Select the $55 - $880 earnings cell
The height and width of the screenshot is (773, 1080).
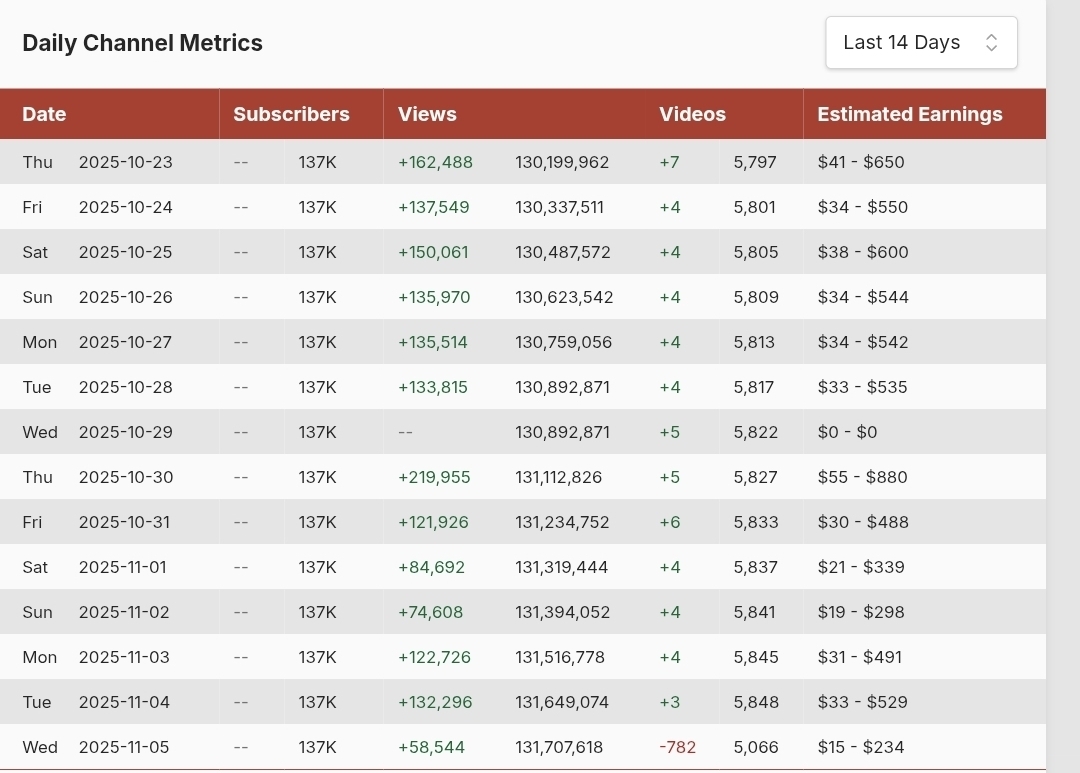[862, 477]
